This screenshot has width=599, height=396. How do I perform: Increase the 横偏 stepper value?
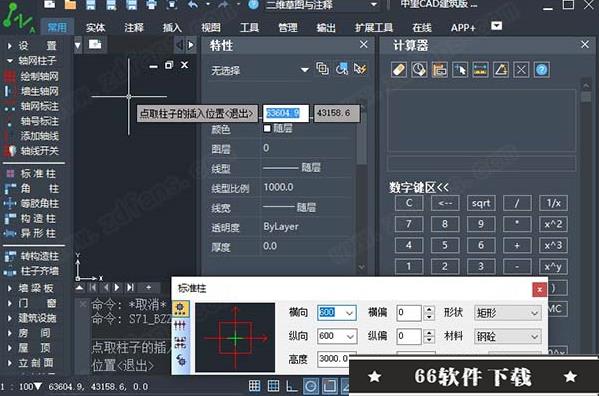click(429, 309)
